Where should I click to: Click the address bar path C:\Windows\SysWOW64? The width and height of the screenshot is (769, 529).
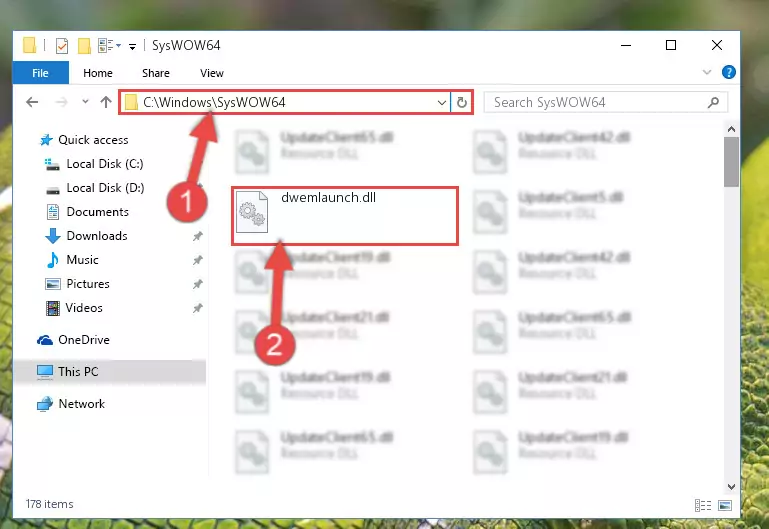(x=214, y=102)
